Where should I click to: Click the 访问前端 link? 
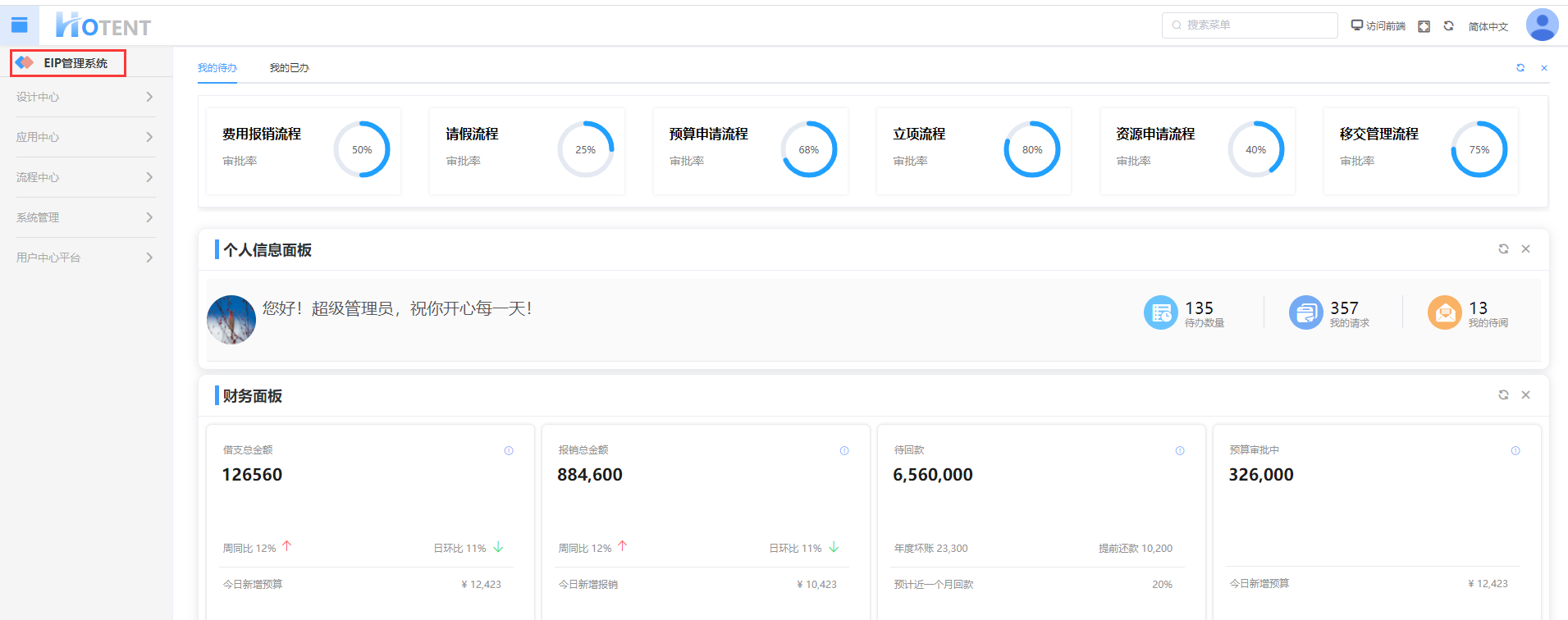[x=1378, y=26]
